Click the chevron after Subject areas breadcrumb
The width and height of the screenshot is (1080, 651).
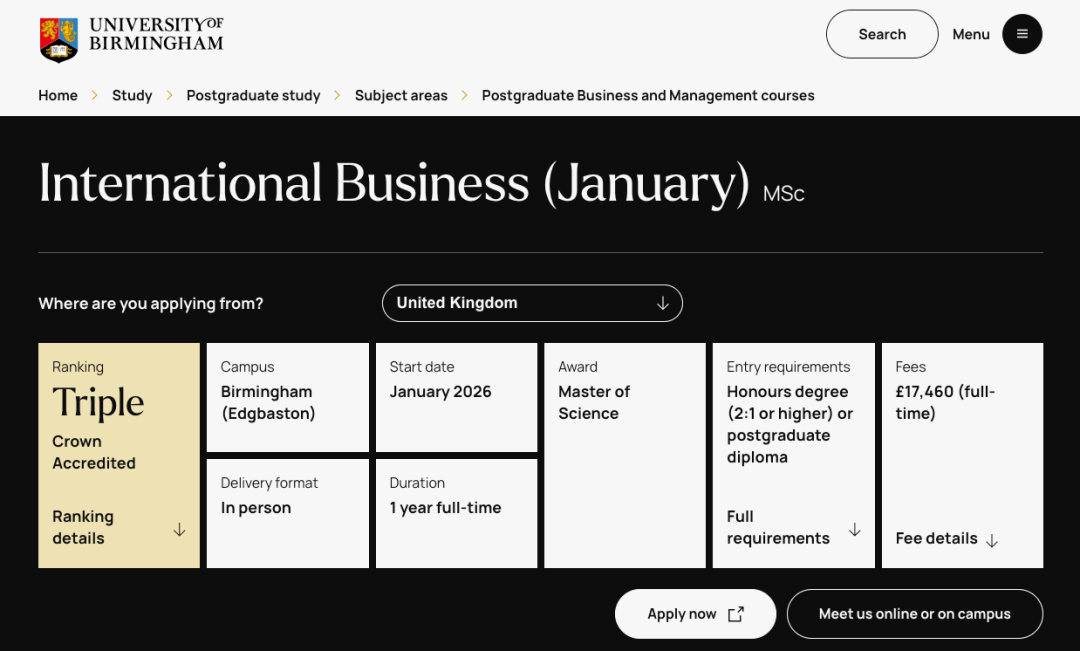point(464,95)
